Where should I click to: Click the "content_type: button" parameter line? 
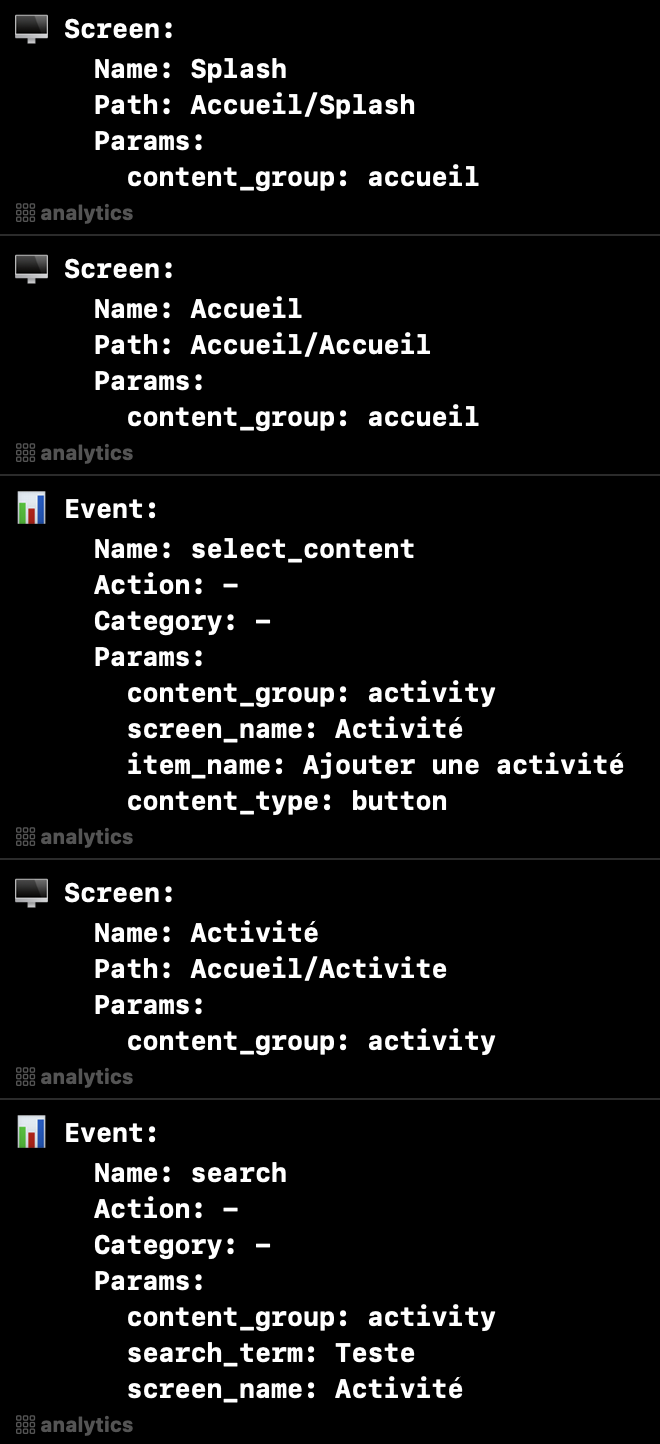click(x=287, y=801)
